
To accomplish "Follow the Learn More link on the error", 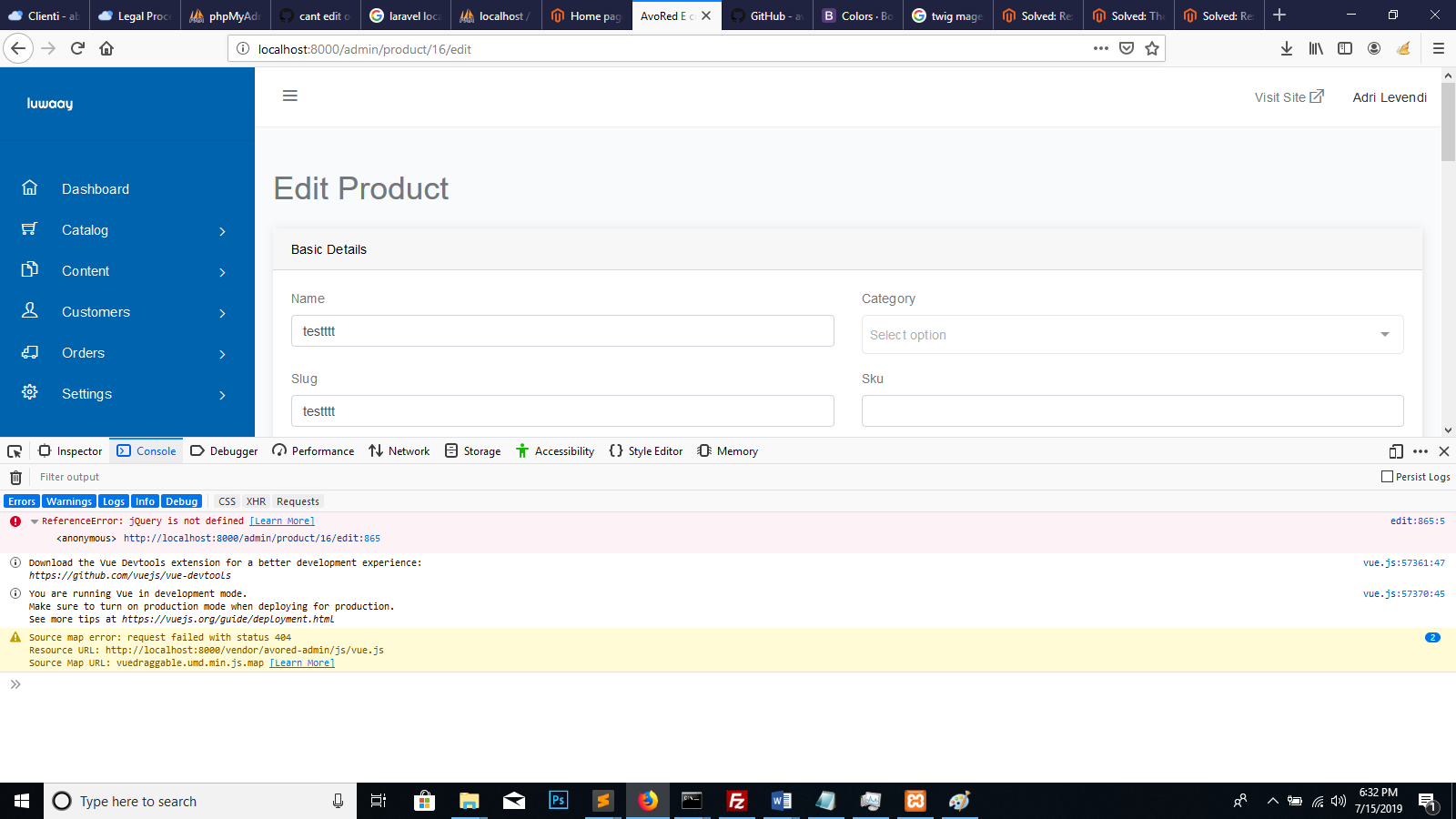I will tap(281, 521).
